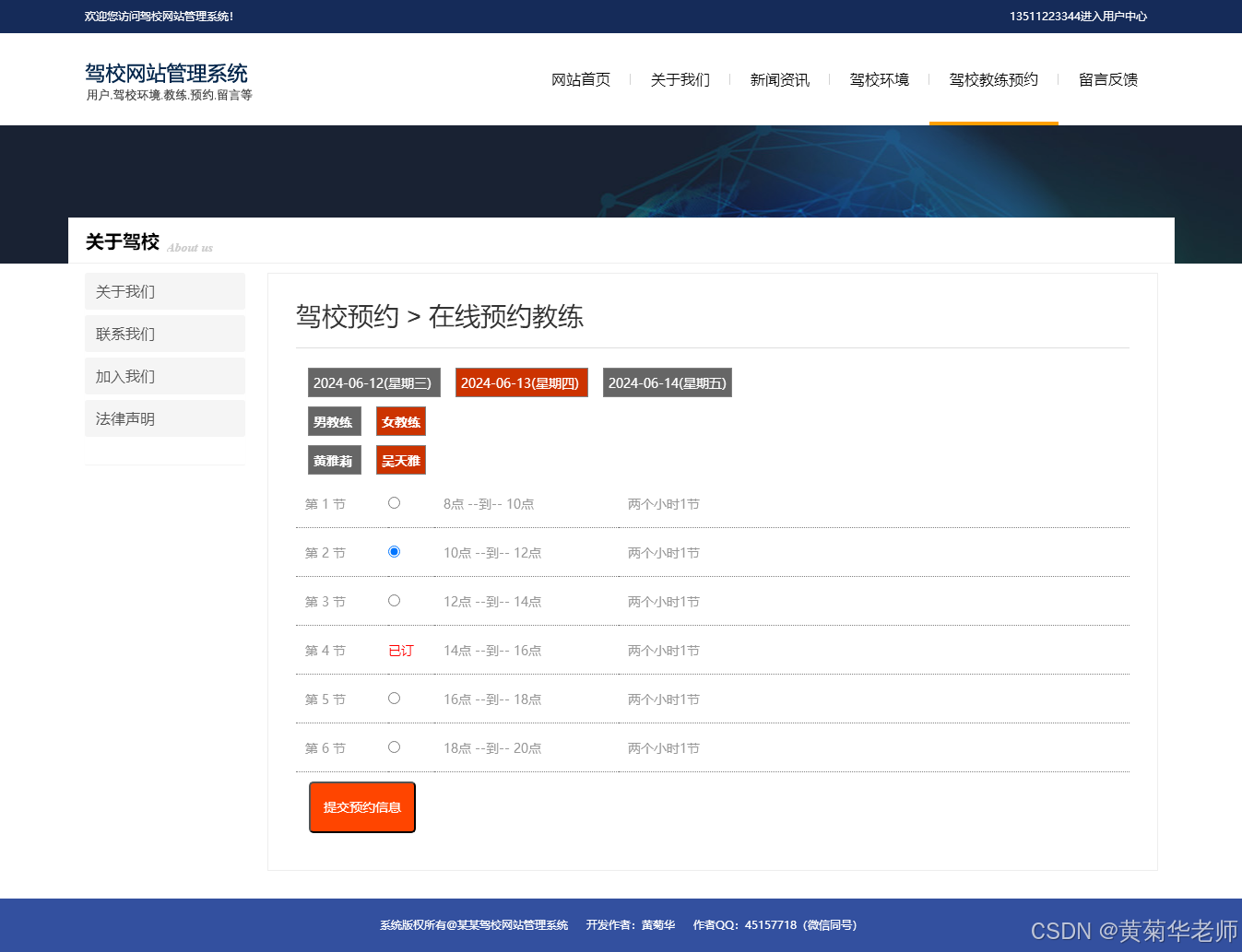Click time text 8点 --到-- 10点

[x=489, y=504]
